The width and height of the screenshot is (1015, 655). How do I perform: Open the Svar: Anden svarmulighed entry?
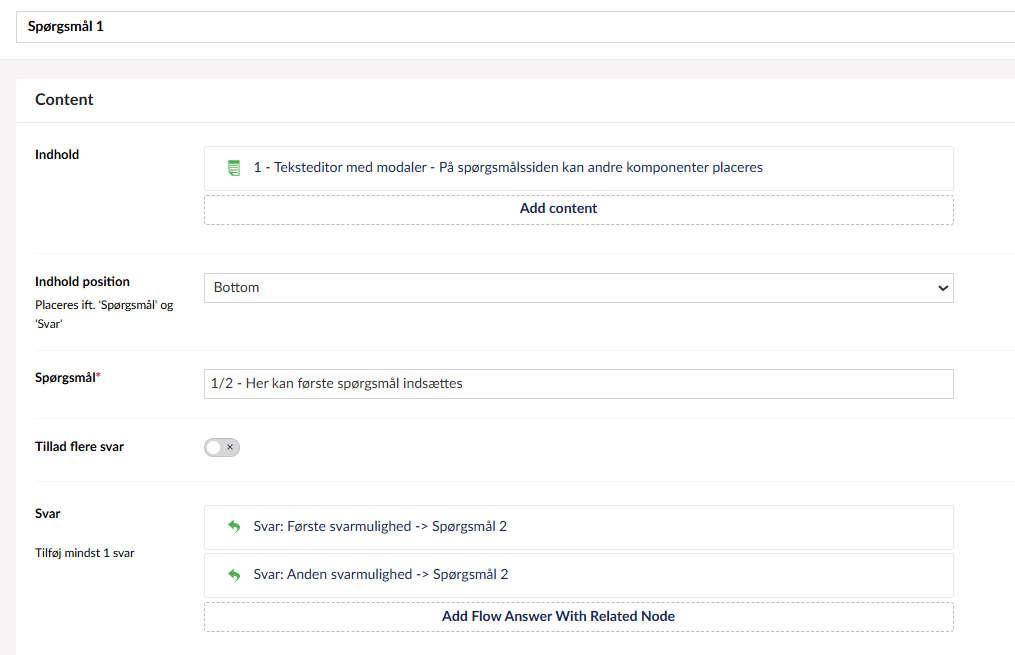tap(380, 575)
